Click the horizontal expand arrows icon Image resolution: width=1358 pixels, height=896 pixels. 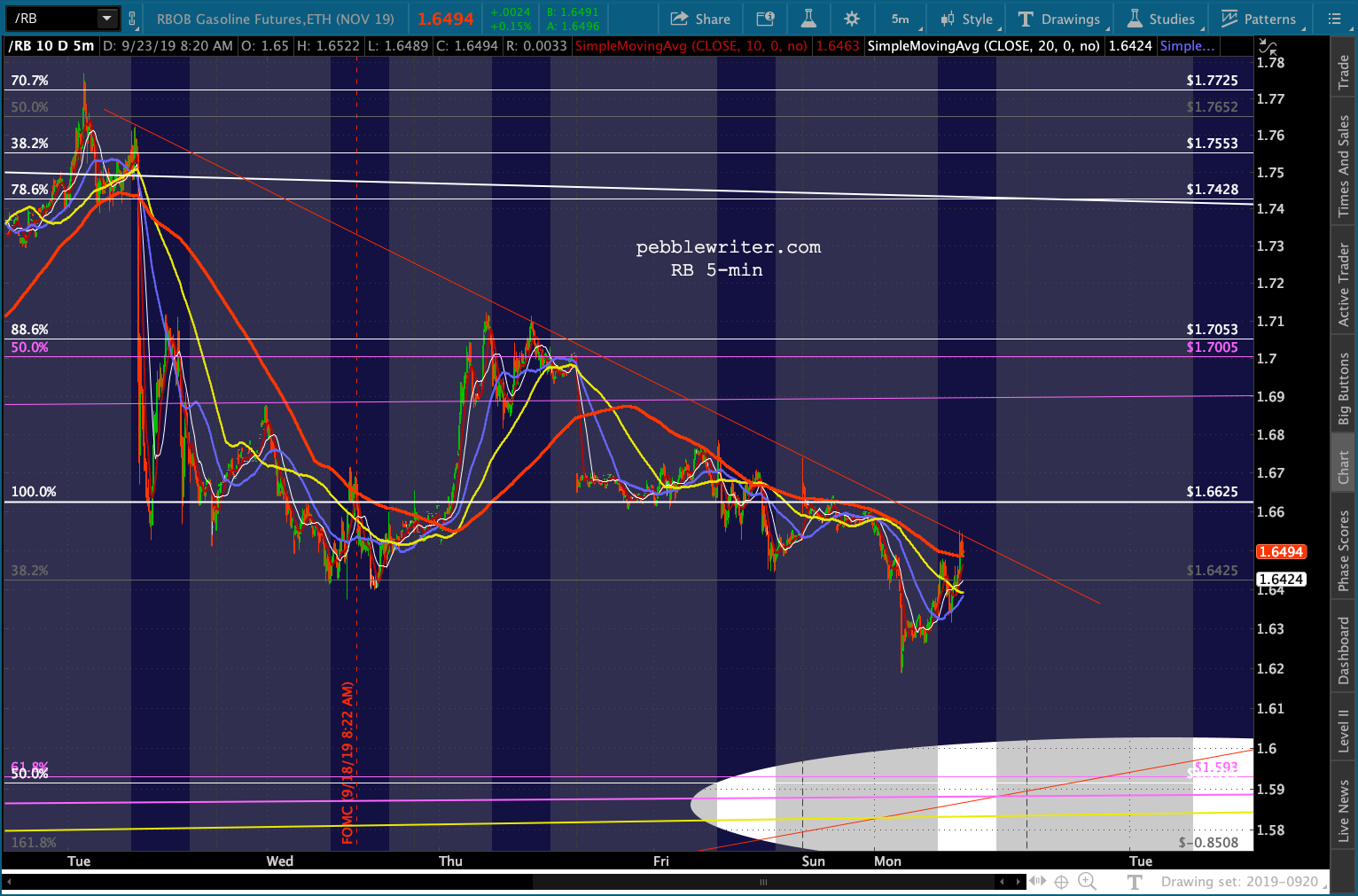point(1037,881)
